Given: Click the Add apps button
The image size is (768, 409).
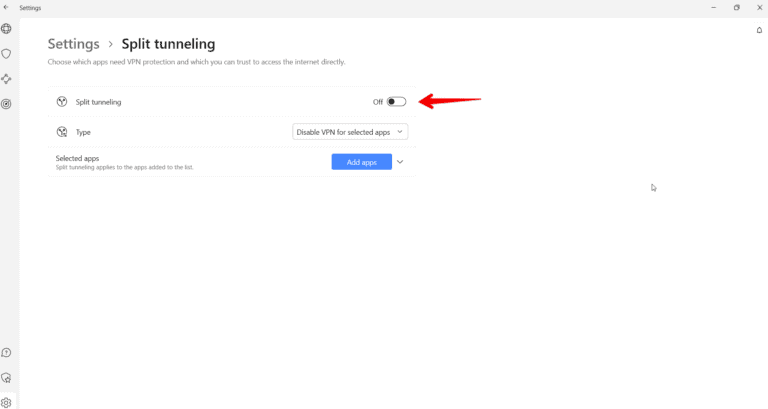Looking at the screenshot, I should pyautogui.click(x=361, y=162).
